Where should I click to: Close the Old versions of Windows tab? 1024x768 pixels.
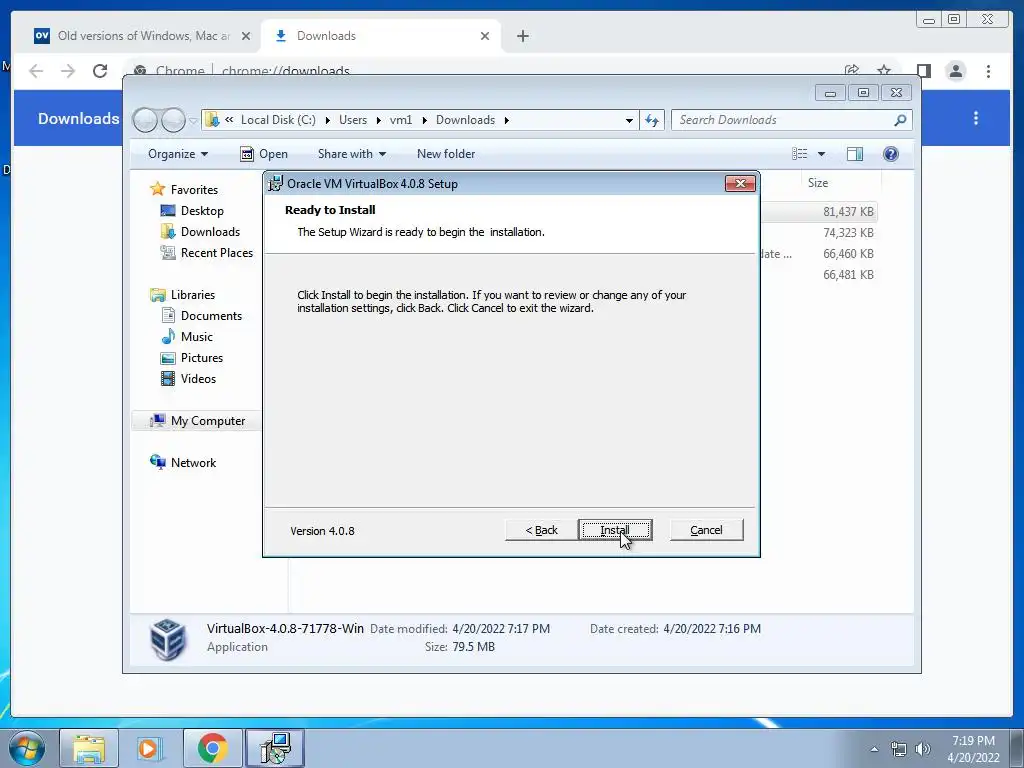coord(246,36)
